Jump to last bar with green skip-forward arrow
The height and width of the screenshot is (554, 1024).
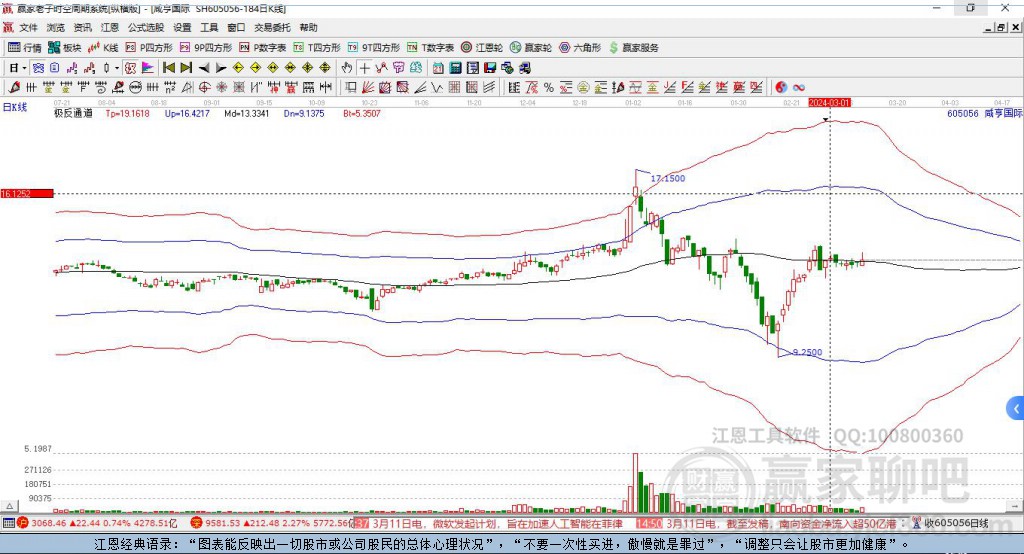pos(186,68)
